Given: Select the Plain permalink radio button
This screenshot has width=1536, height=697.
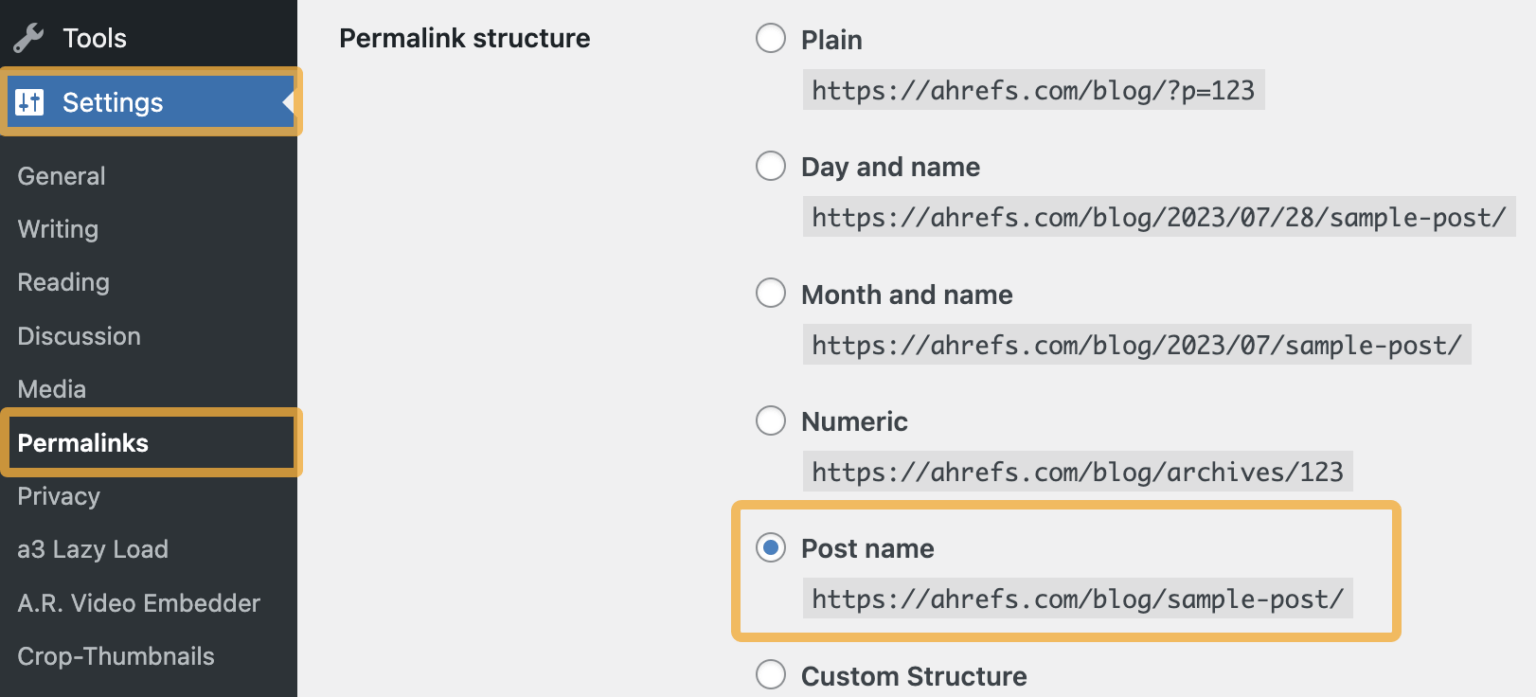Looking at the screenshot, I should point(770,38).
